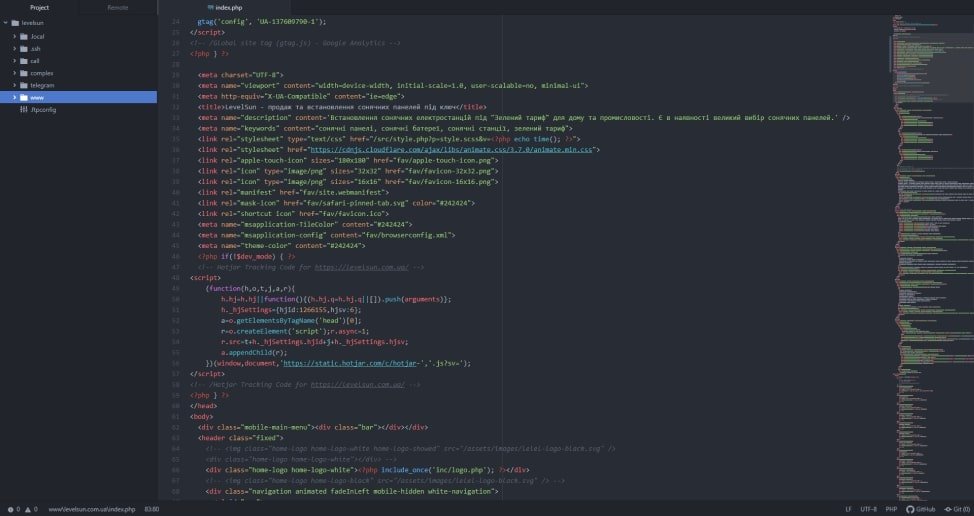This screenshot has height=516, width=974.
Task: Expand the .local folder
Action: [x=15, y=37]
